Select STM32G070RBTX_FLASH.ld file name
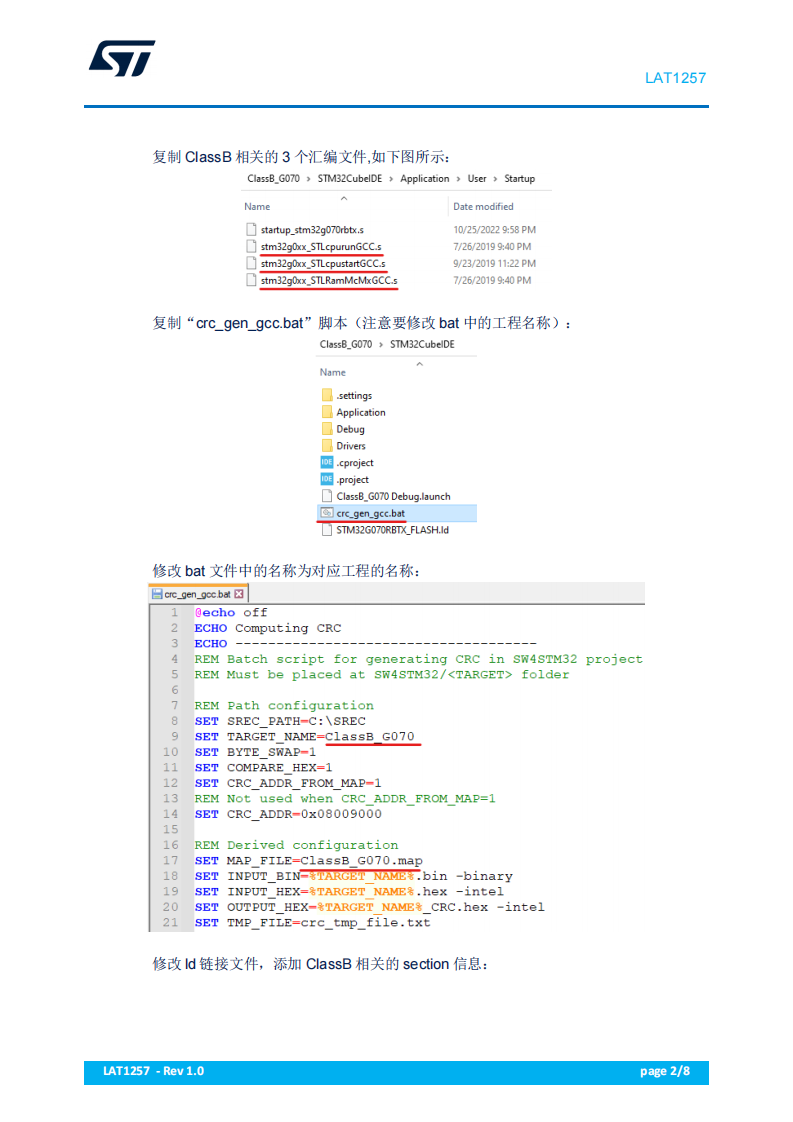The width and height of the screenshot is (793, 1122). pos(393,530)
